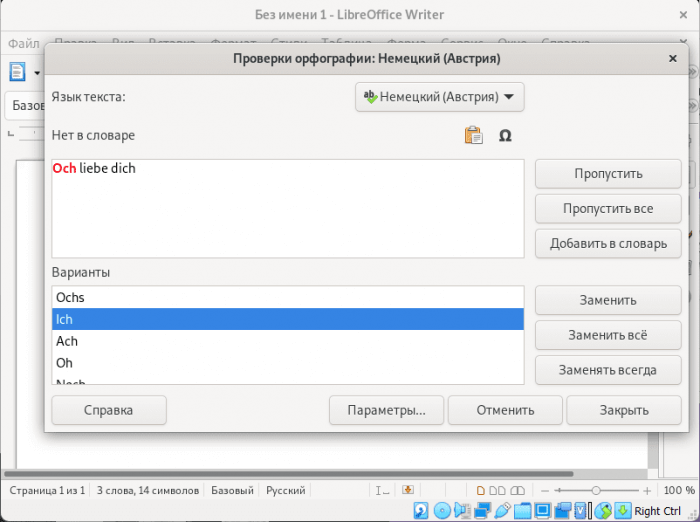Viewport: 700px width, 522px height.
Task: Open the dropdown arrow next to new document icon
Action: [x=37, y=72]
